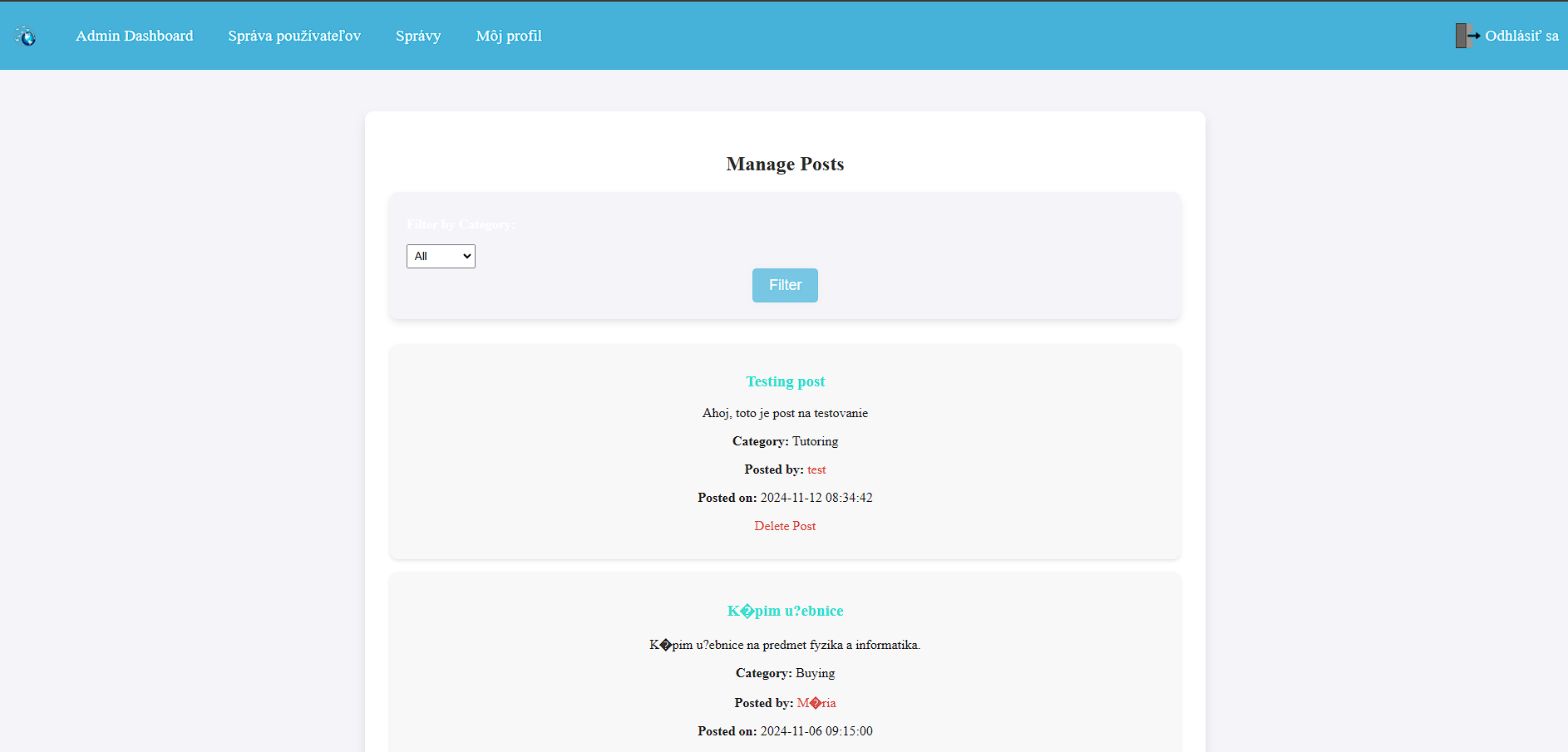Click Odhlásiť sa to log out
The image size is (1568, 752).
pyautogui.click(x=1521, y=36)
